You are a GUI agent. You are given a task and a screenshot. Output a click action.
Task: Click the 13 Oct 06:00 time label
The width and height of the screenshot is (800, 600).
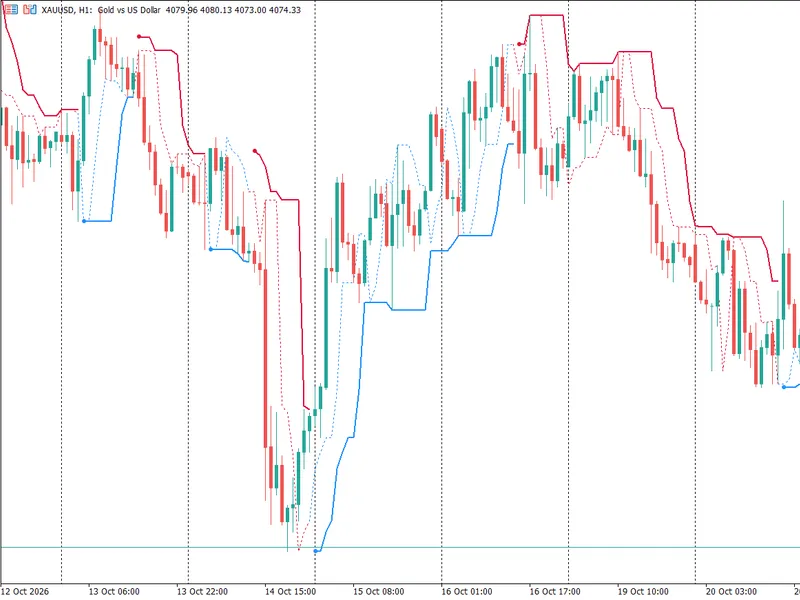114,591
